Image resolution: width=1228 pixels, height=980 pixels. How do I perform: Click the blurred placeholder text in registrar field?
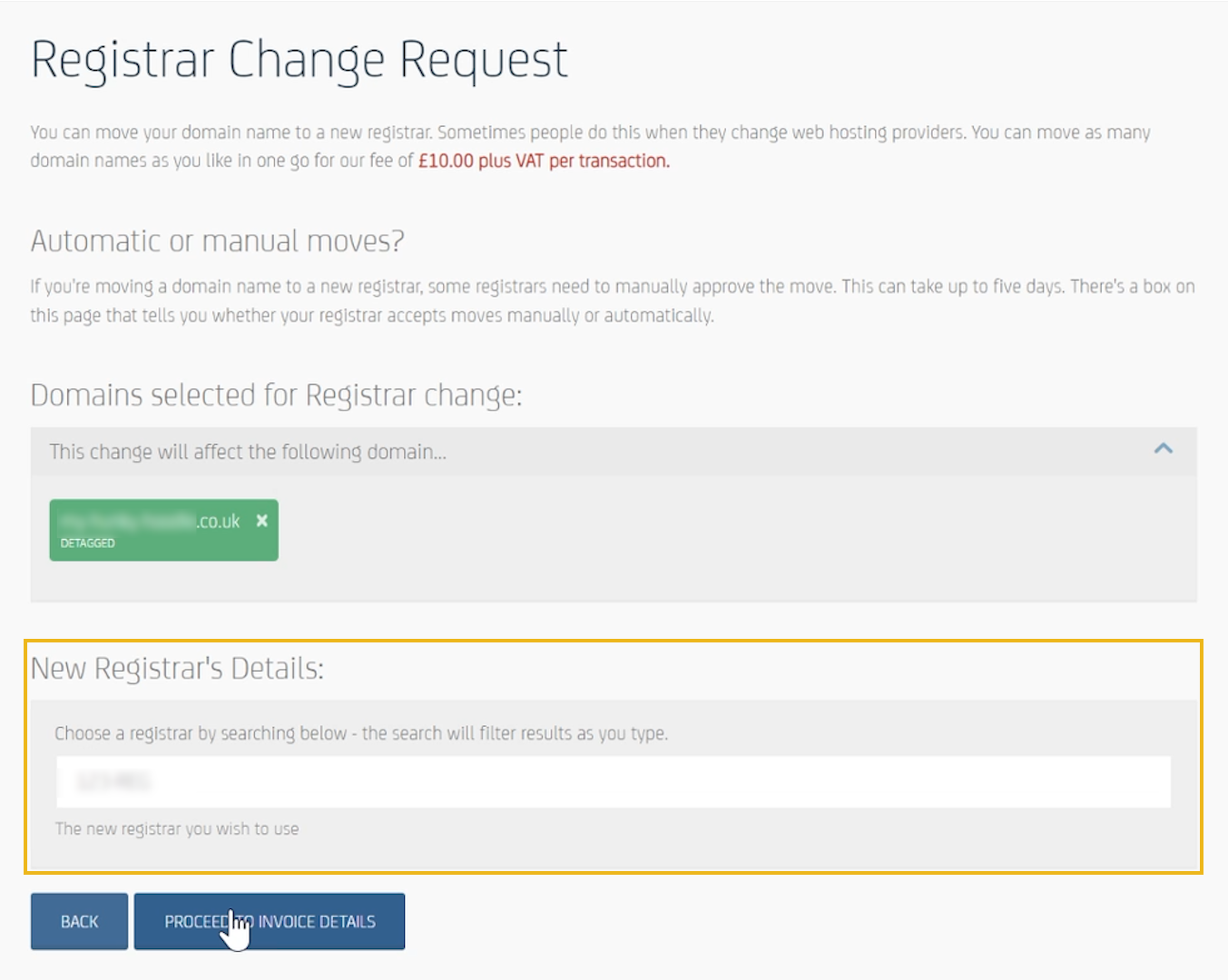point(113,781)
